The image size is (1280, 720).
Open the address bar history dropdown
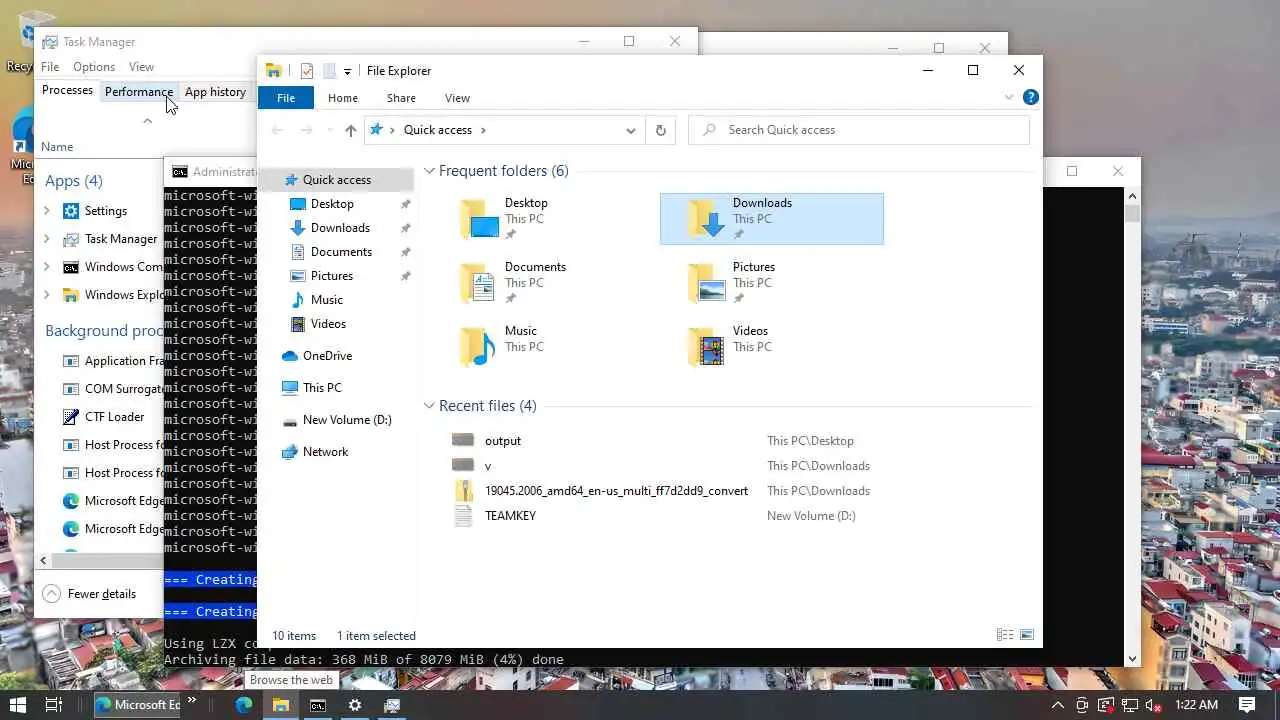(631, 130)
